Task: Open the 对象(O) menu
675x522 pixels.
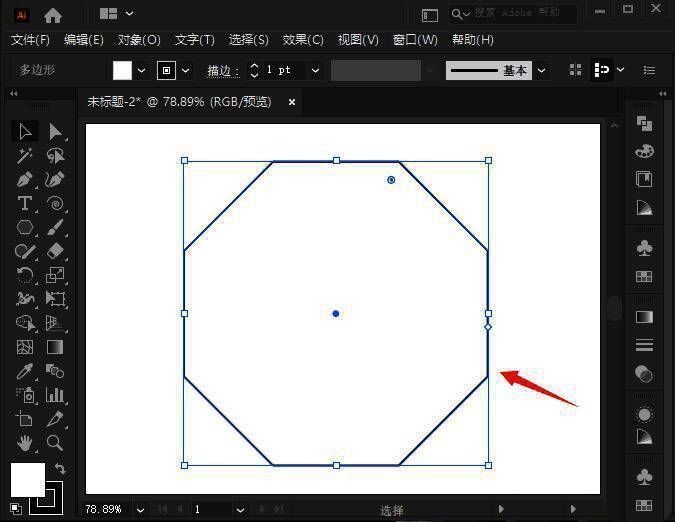Action: pos(139,40)
